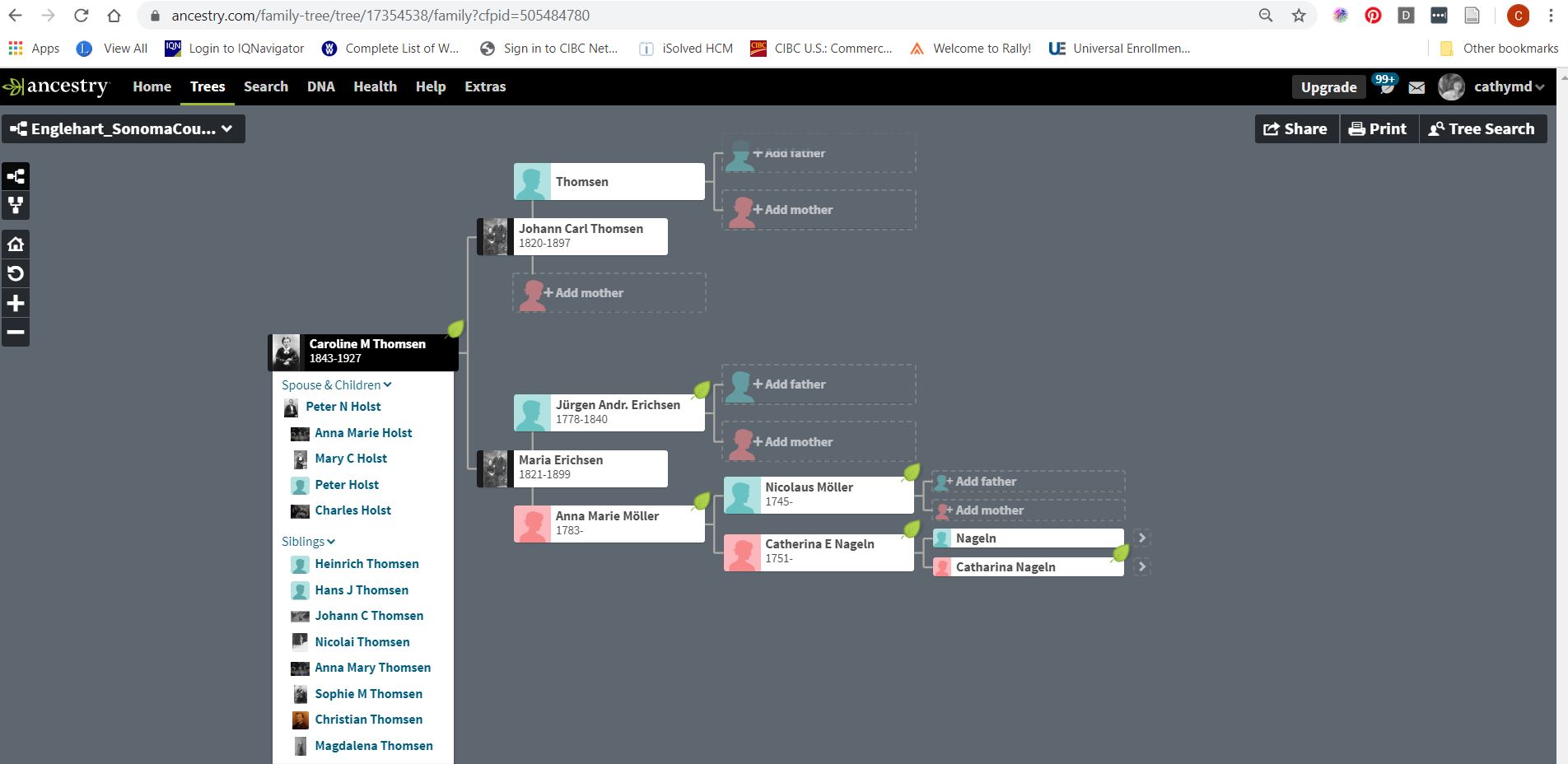Bookmark page with the star icon
The image size is (1568, 764).
(x=1299, y=16)
